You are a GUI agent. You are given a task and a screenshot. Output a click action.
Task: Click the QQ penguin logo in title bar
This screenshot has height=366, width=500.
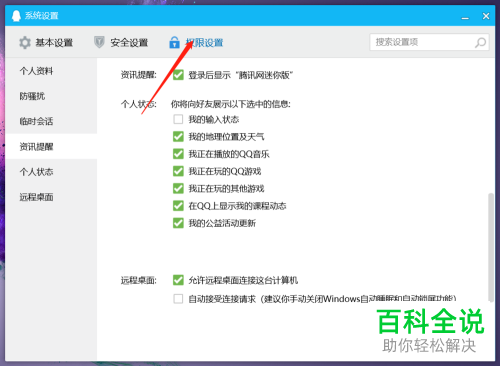[x=16, y=15]
